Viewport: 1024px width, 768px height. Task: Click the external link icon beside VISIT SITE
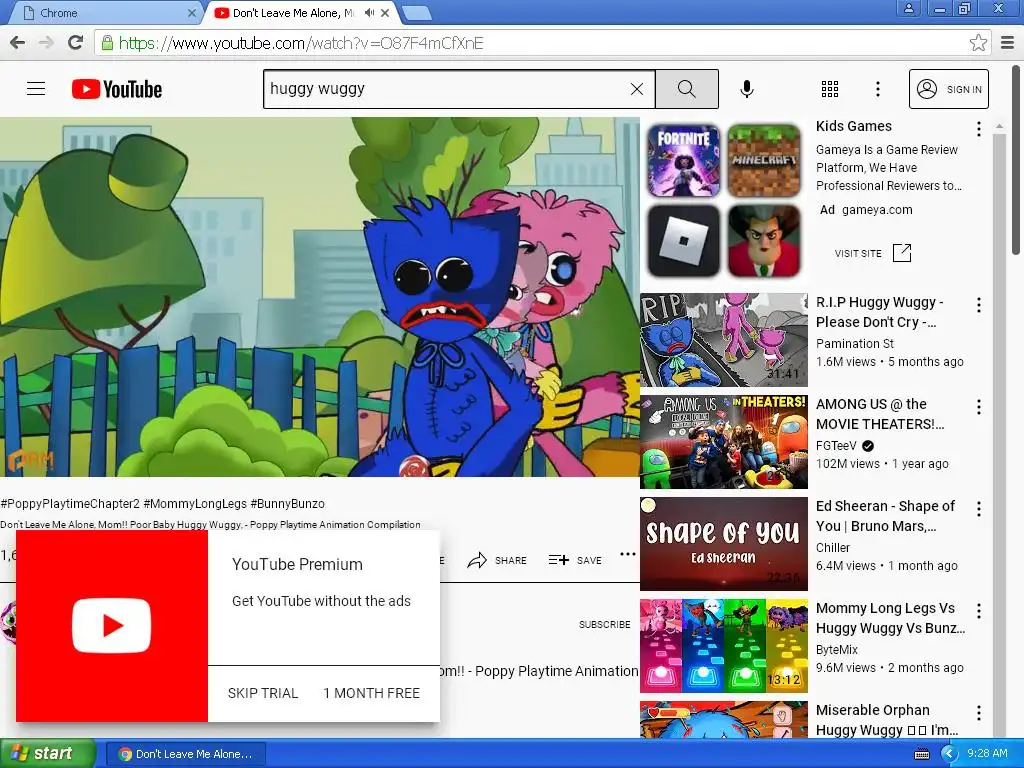(x=902, y=253)
